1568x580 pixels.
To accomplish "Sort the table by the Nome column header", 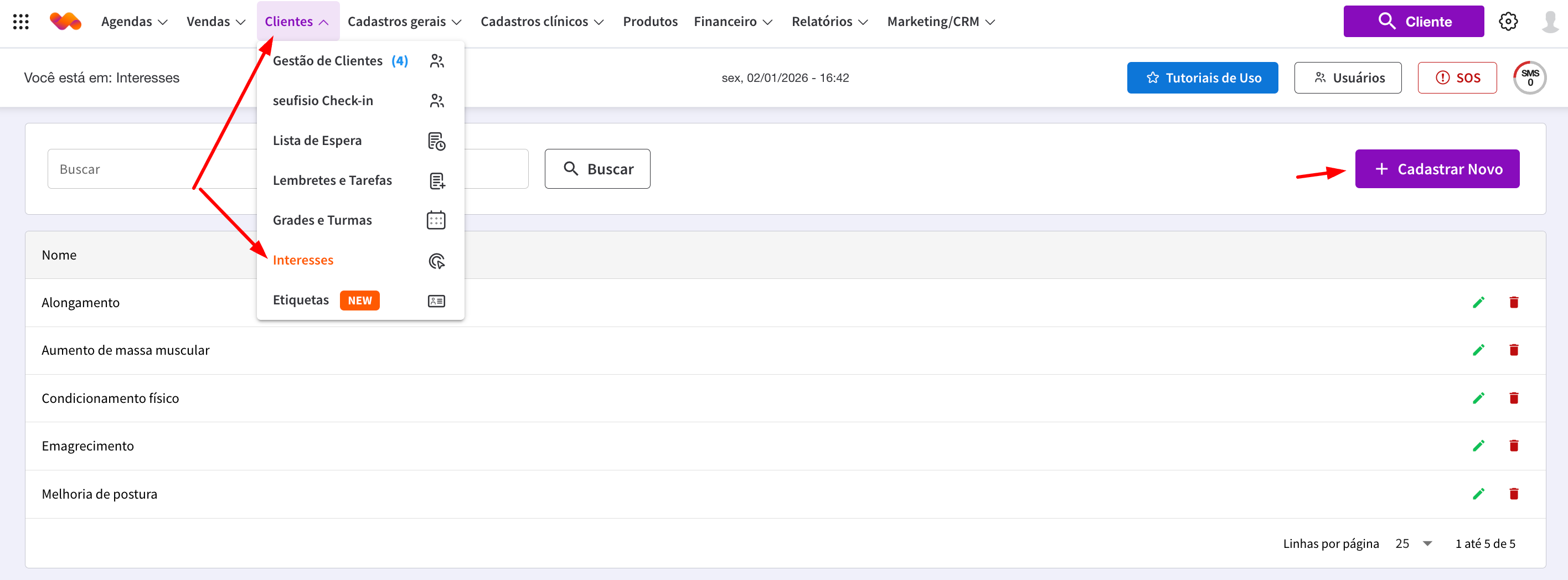I will click(x=59, y=255).
